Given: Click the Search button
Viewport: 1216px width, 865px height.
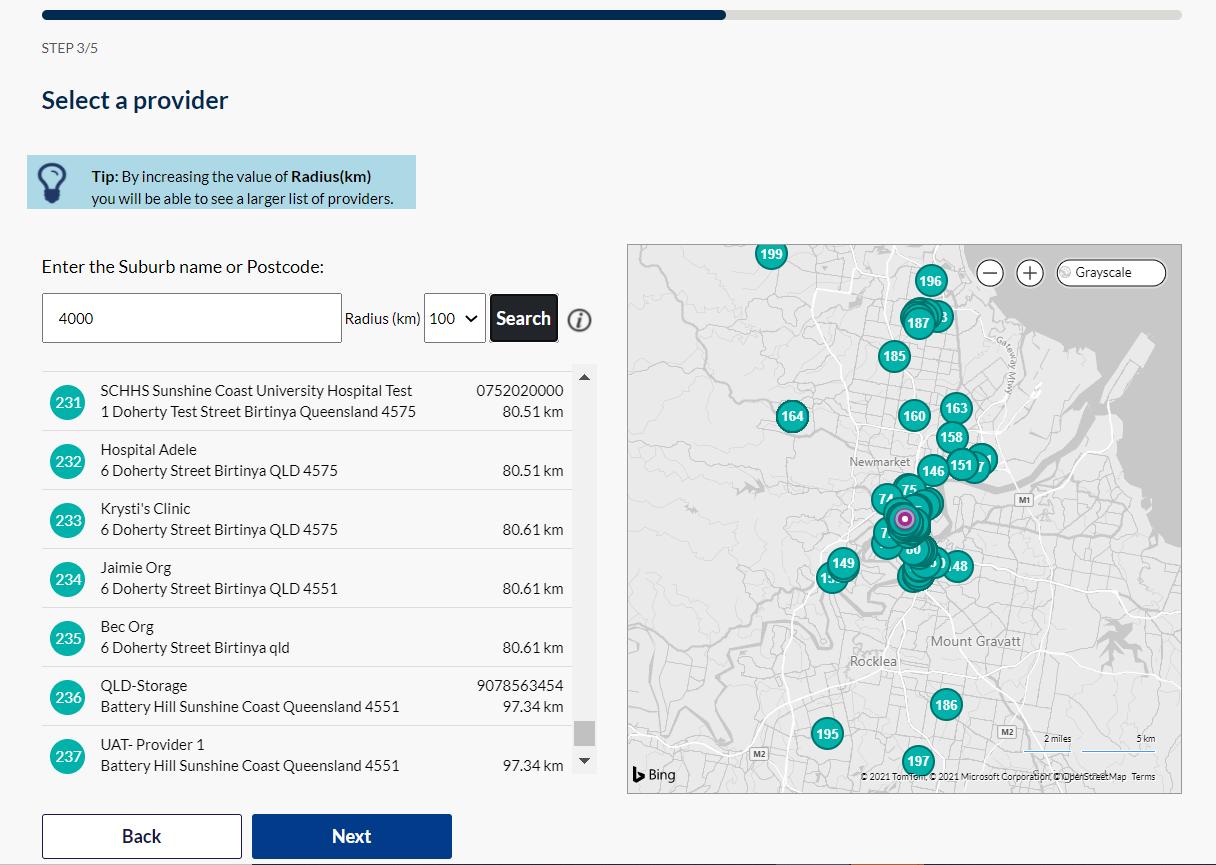Looking at the screenshot, I should (523, 318).
